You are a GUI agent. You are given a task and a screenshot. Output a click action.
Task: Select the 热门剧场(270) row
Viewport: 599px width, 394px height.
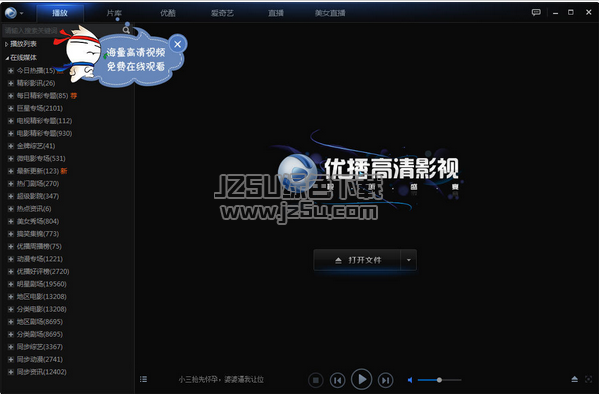(38, 184)
